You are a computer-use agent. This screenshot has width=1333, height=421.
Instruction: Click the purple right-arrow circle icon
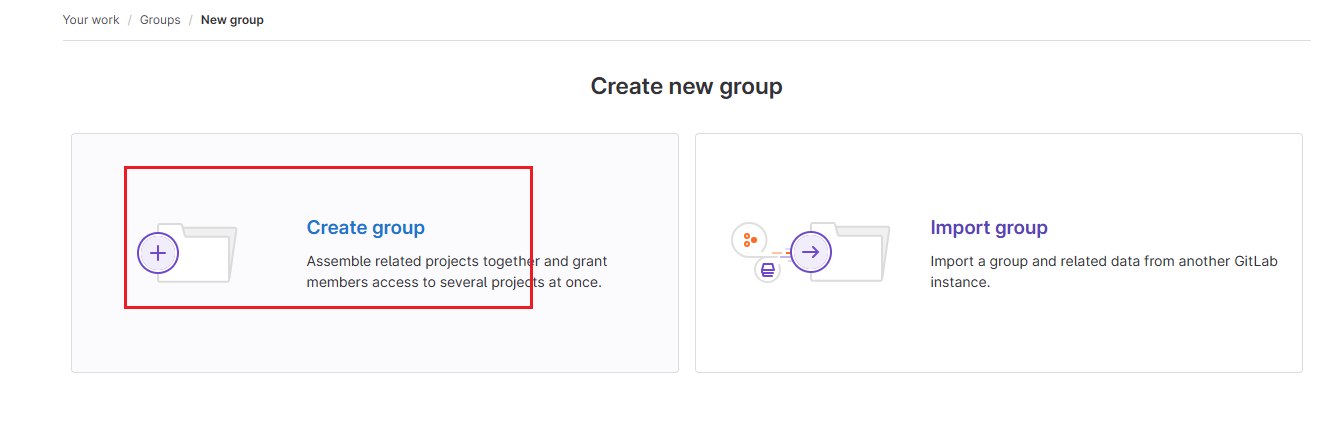811,252
